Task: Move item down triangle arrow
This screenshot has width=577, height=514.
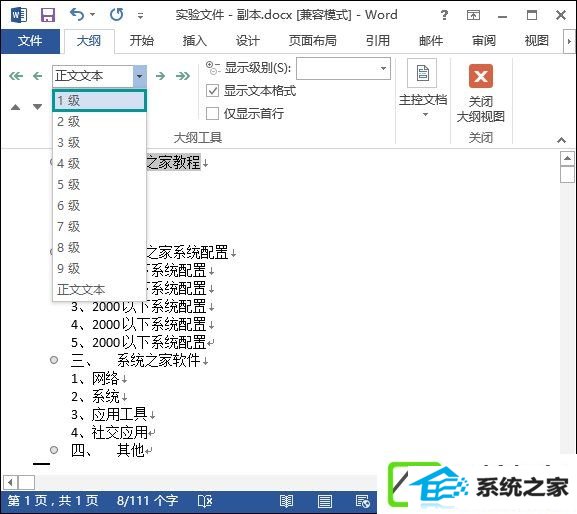Action: [38, 107]
